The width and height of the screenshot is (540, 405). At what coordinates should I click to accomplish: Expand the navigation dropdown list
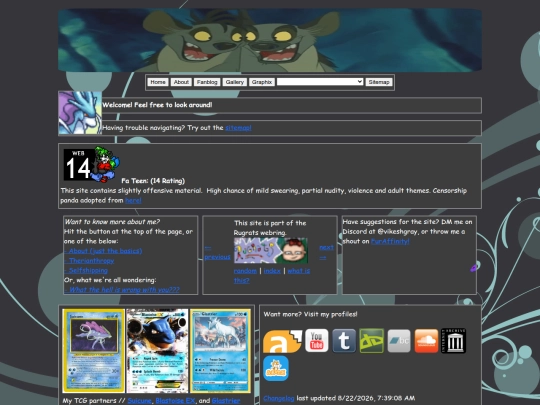point(320,82)
